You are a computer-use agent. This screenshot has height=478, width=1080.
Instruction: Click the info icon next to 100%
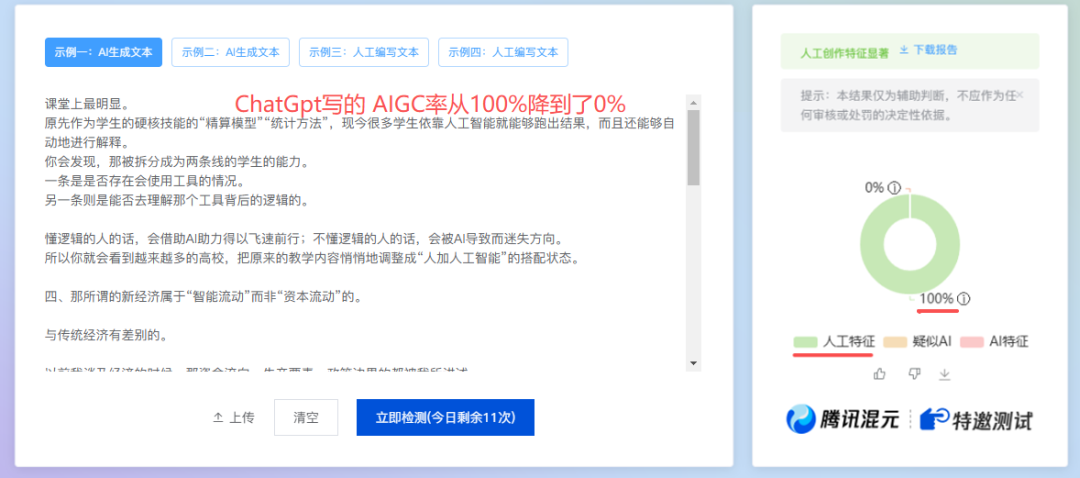point(963,298)
